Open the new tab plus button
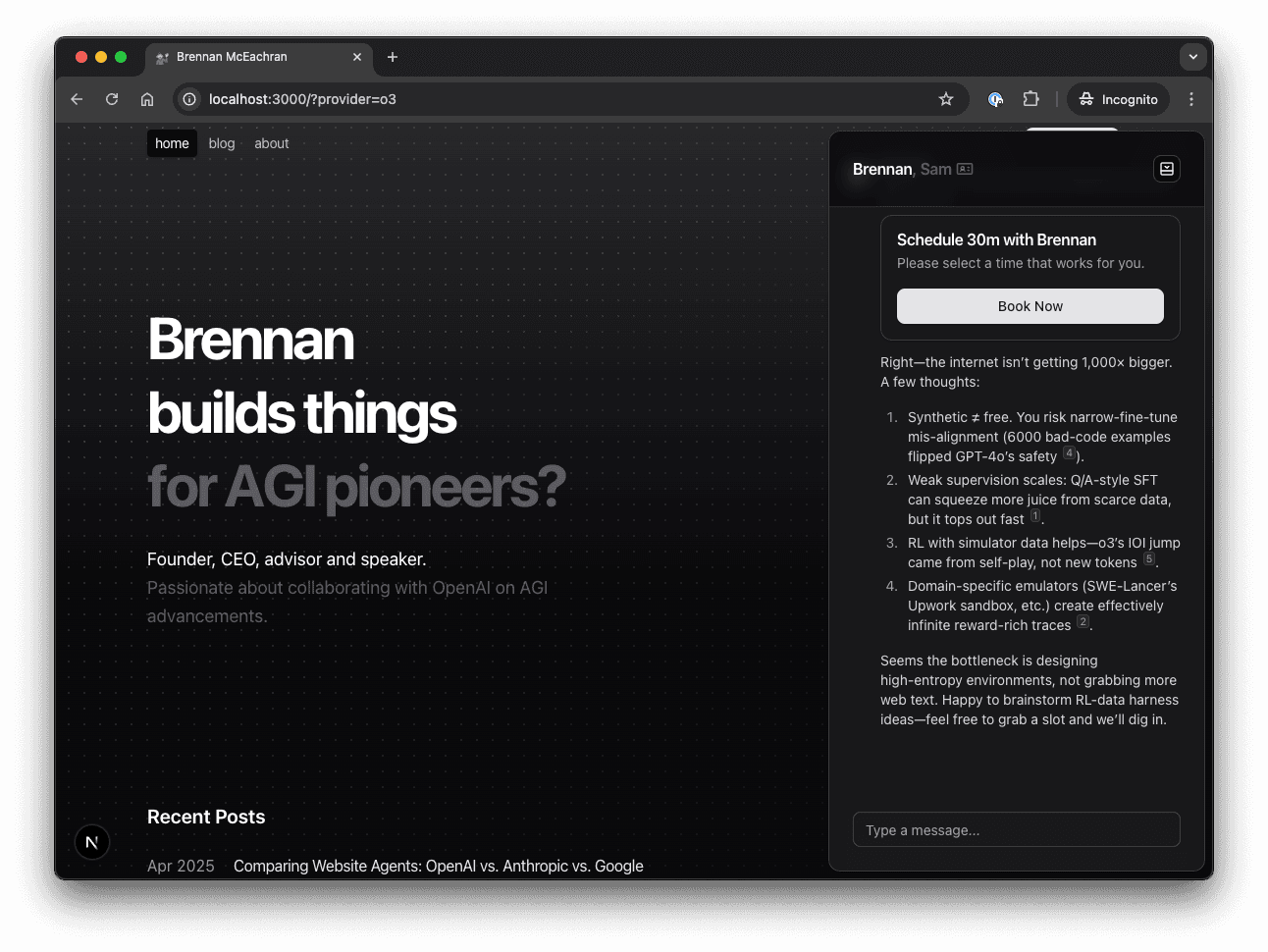 tap(393, 57)
